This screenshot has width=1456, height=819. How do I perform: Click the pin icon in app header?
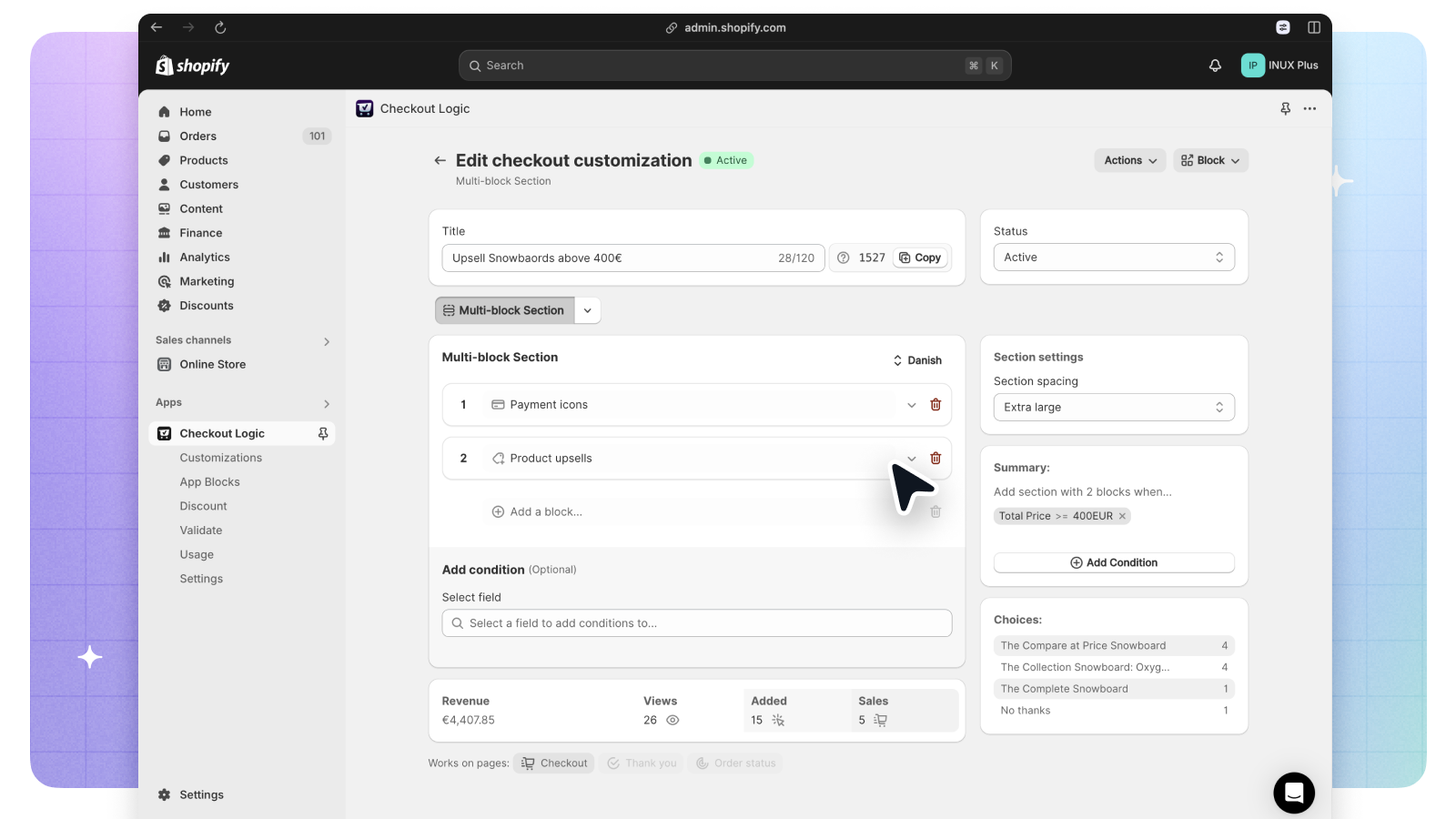point(1286,108)
